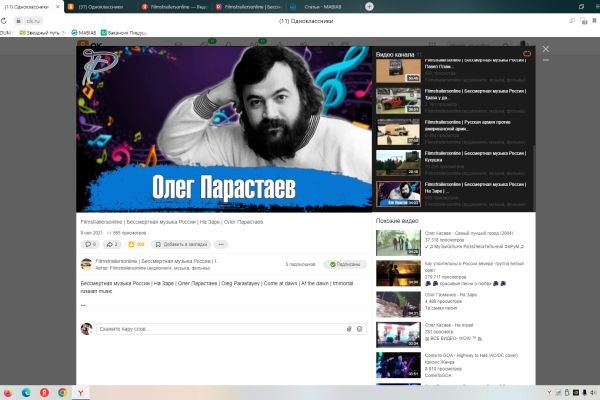Click the '5 подписчиков' subscriber count
Viewport: 600px width, 400px height.
pyautogui.click(x=300, y=264)
